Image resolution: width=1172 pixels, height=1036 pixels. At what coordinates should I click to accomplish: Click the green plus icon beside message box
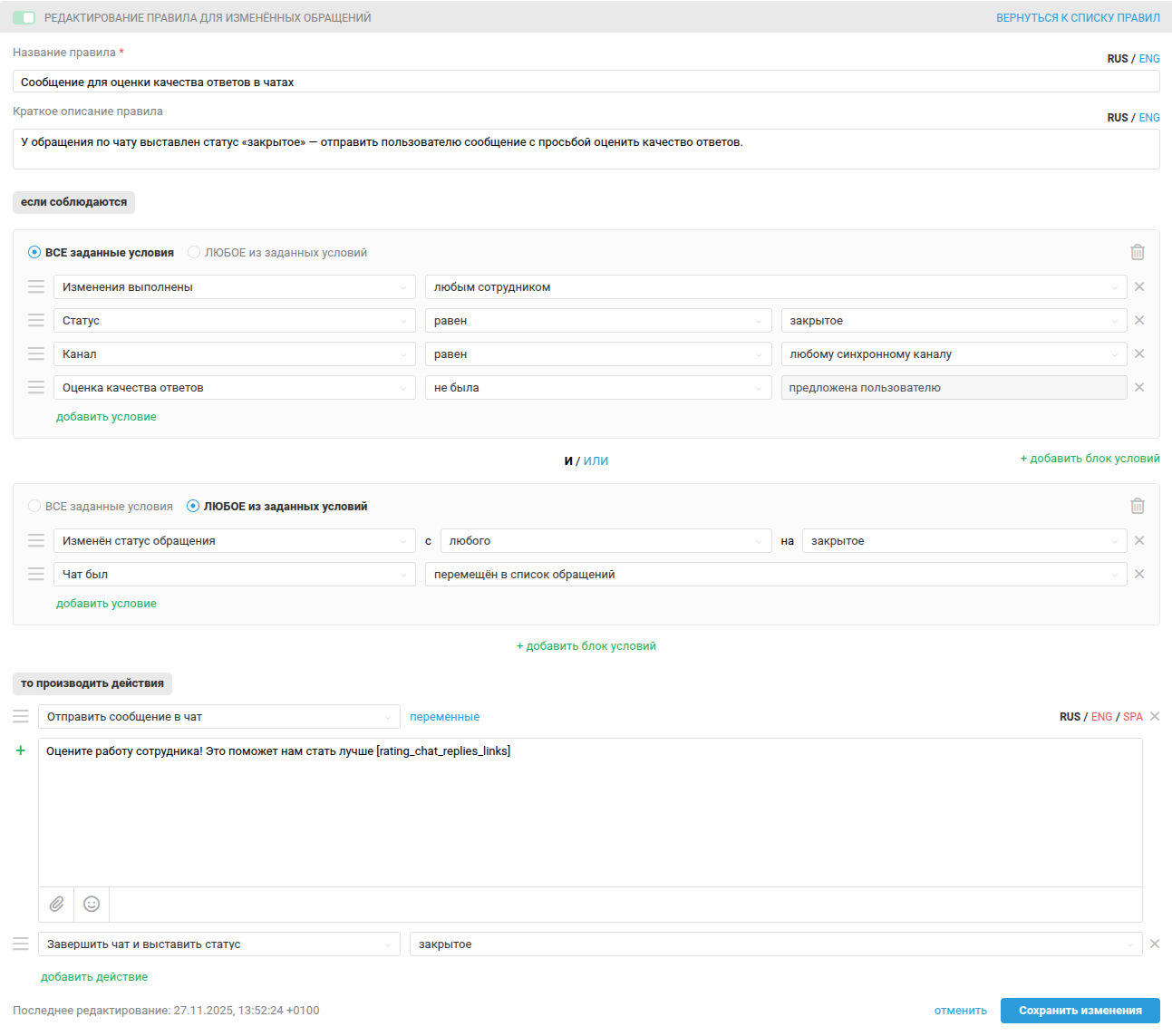(21, 750)
